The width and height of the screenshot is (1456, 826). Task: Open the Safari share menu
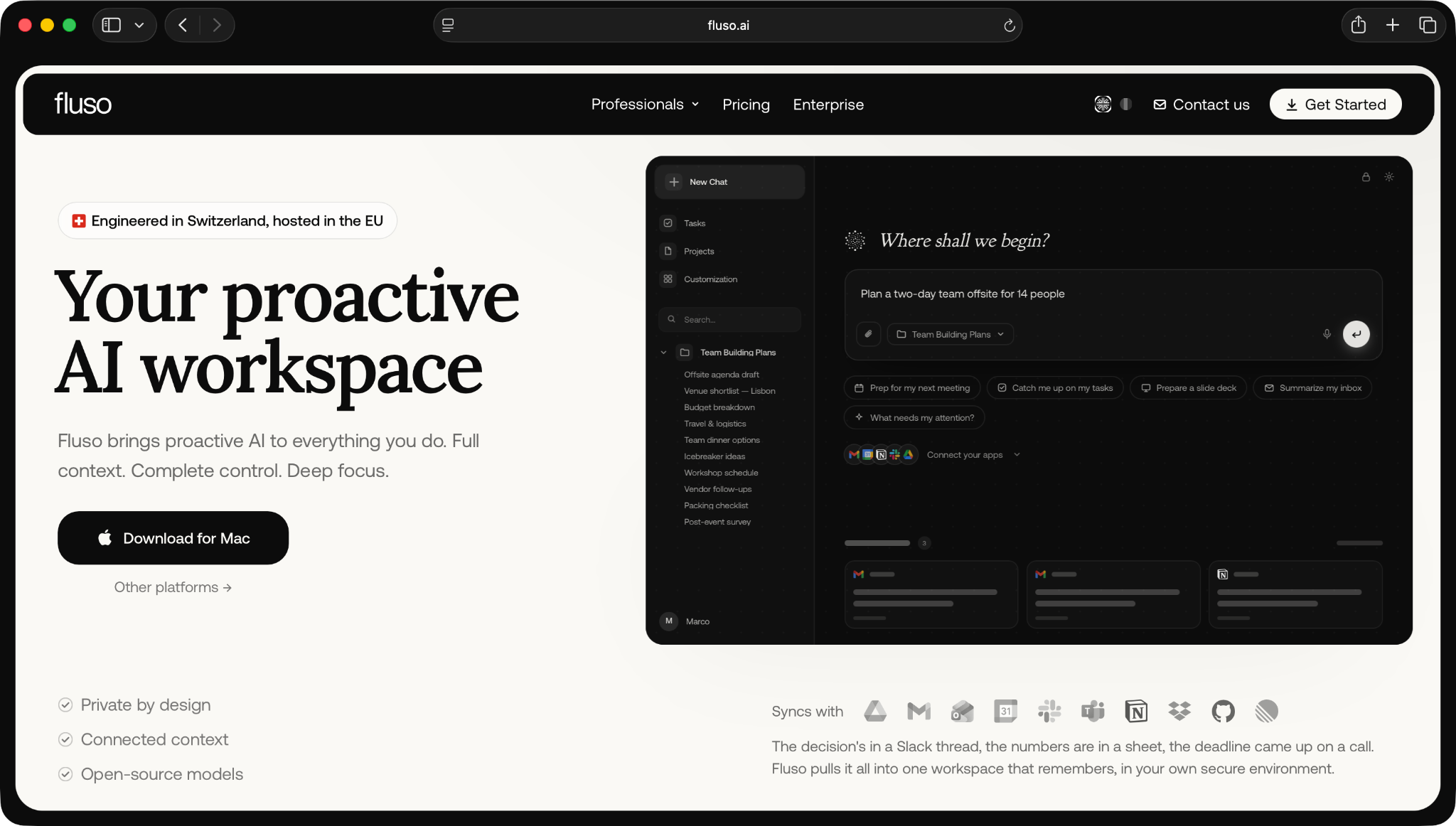click(1359, 25)
